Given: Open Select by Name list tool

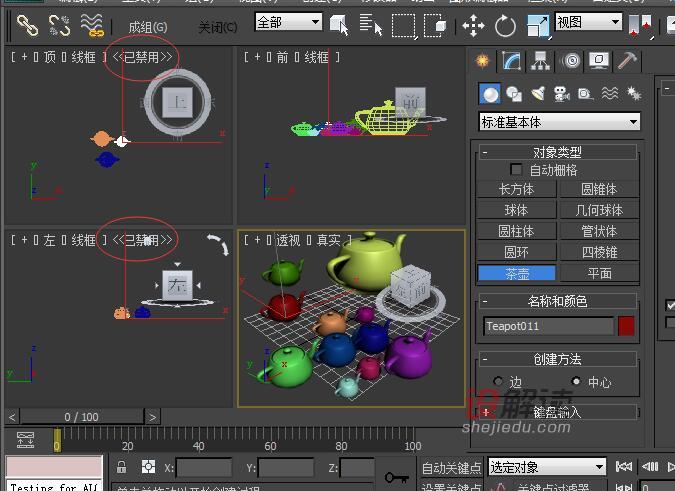Looking at the screenshot, I should click(371, 25).
